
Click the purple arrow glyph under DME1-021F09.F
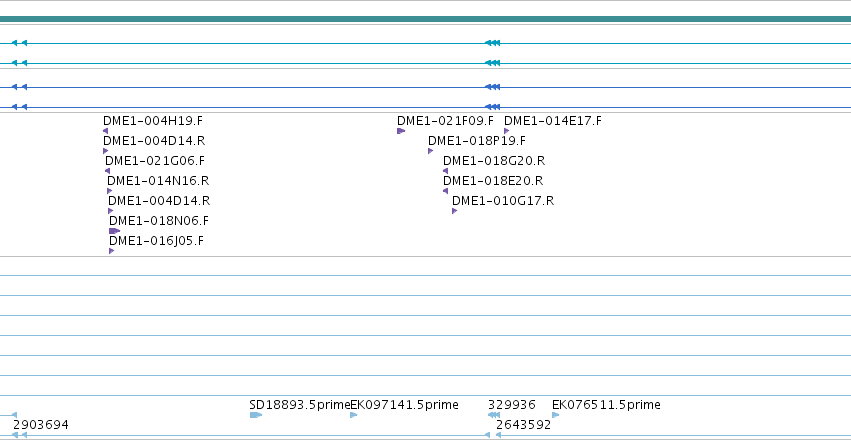[401, 131]
